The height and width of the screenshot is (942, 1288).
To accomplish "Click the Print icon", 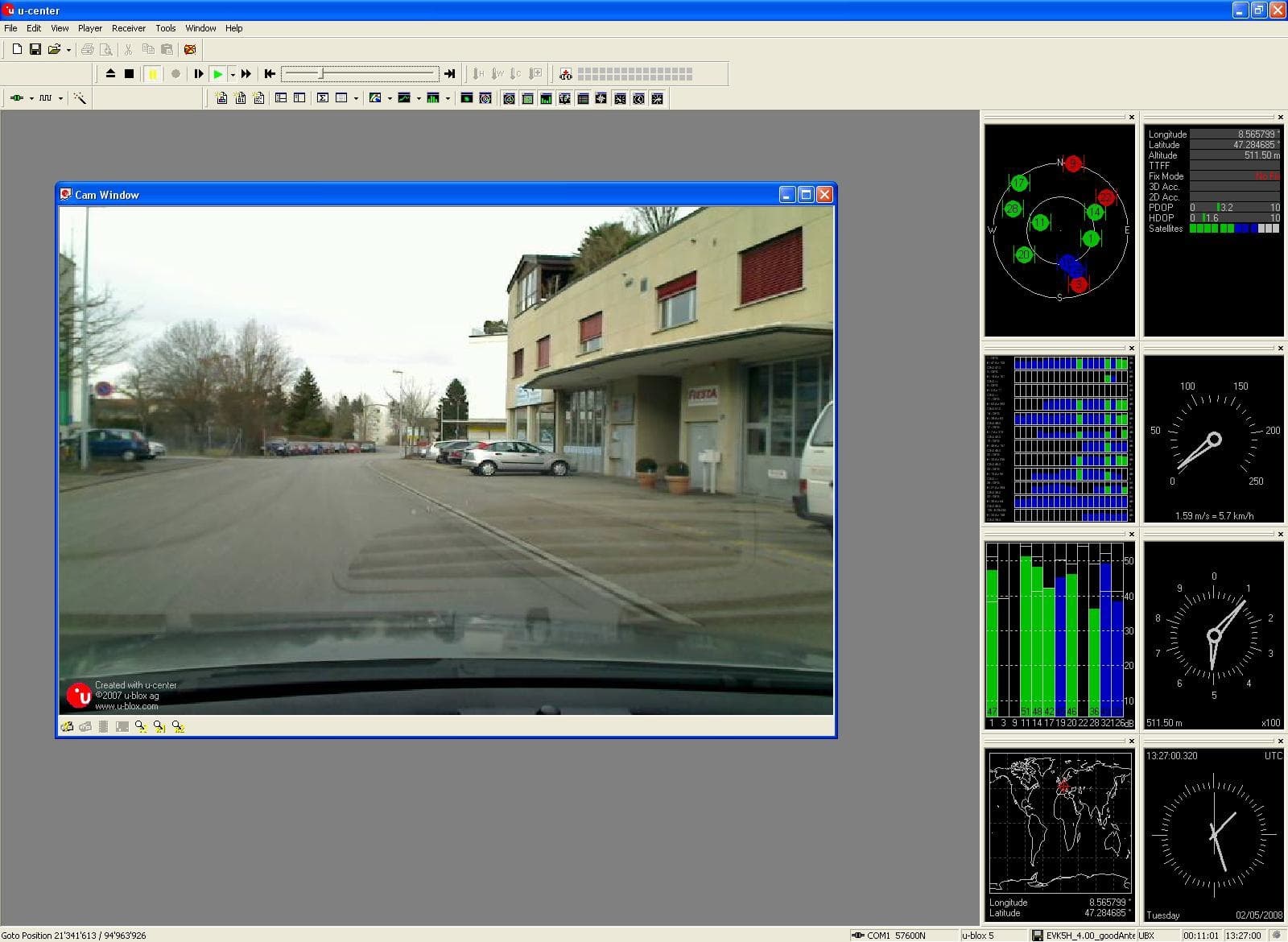I will 88,49.
